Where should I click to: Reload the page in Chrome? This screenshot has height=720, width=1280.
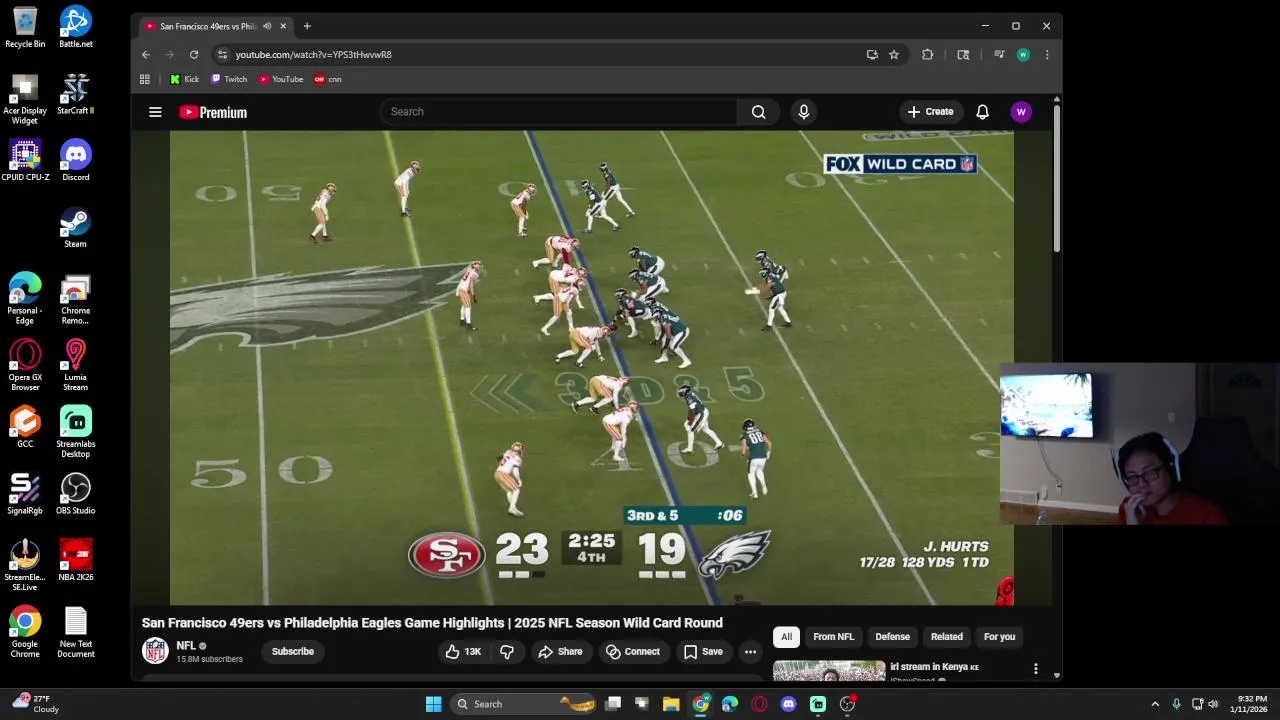(x=194, y=55)
